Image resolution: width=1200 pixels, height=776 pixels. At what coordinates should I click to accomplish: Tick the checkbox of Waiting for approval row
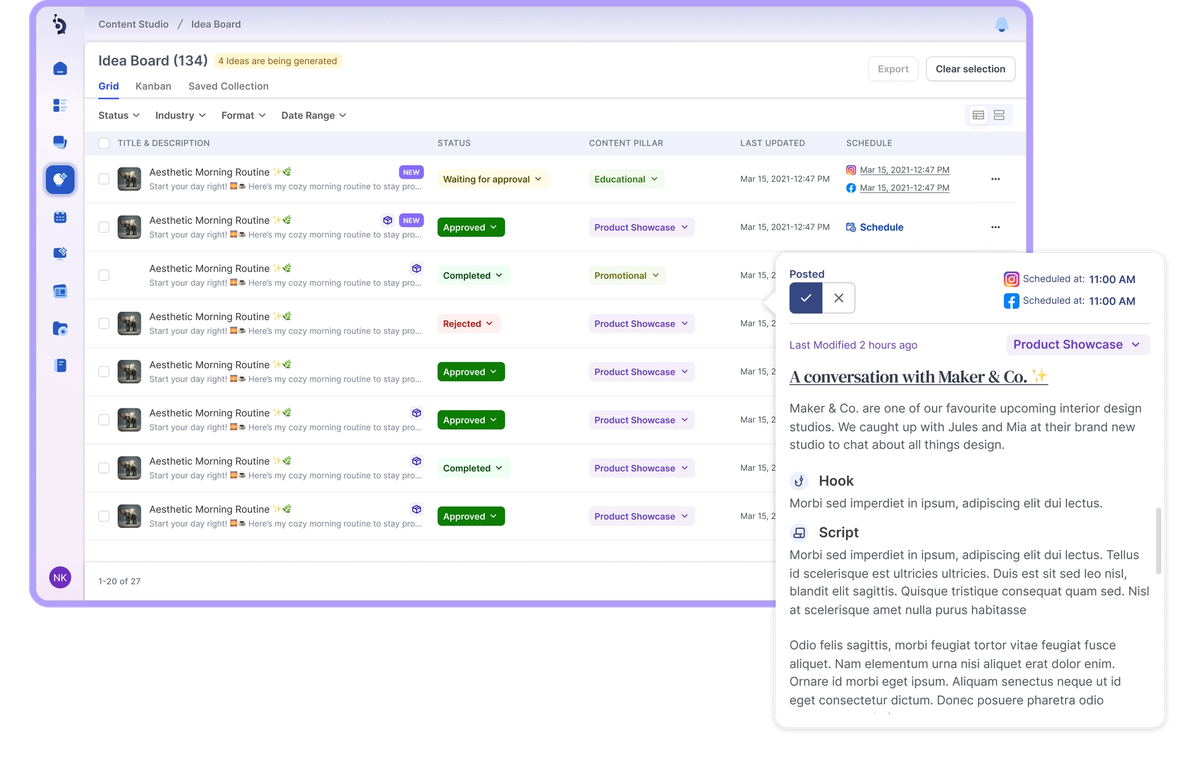tap(104, 179)
